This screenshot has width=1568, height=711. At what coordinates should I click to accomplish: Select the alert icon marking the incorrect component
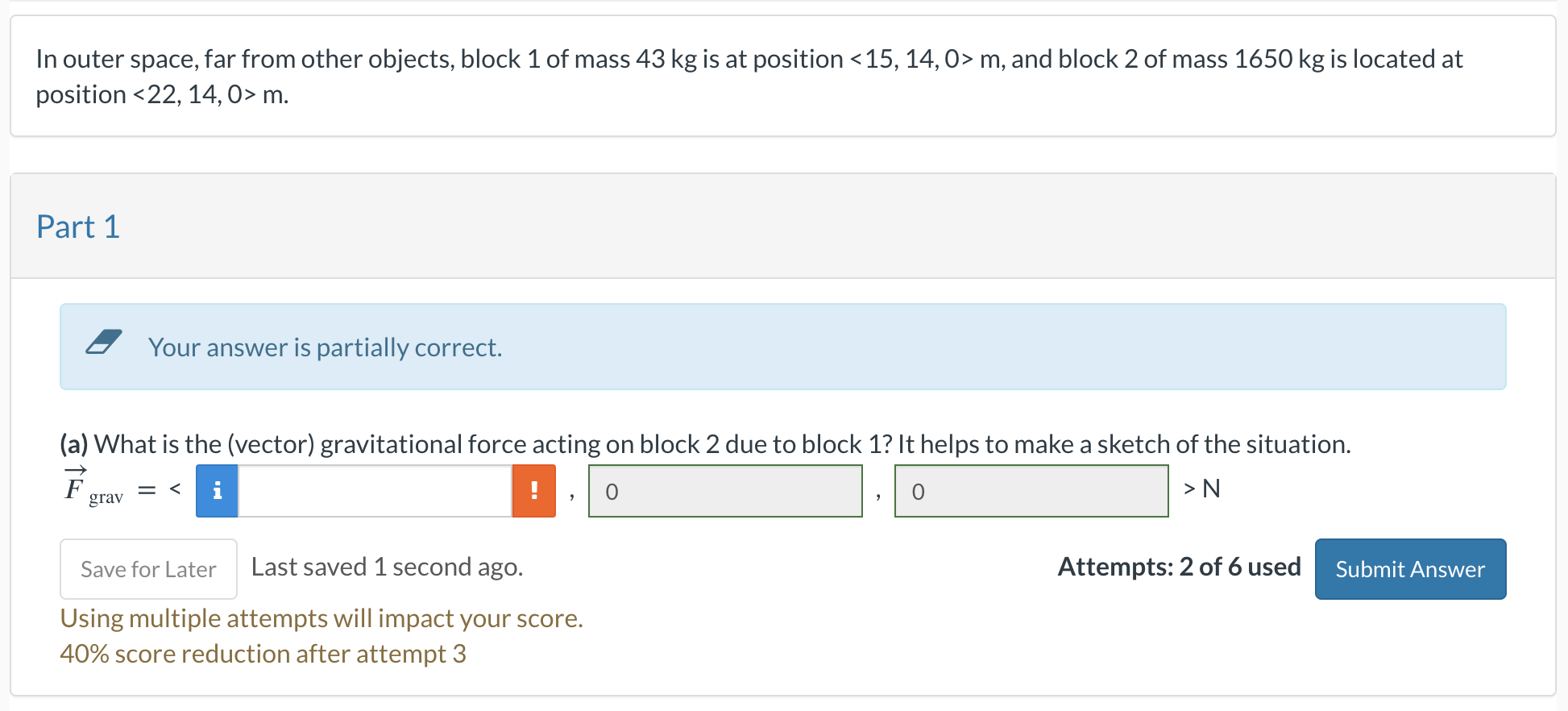pyautogui.click(x=533, y=490)
